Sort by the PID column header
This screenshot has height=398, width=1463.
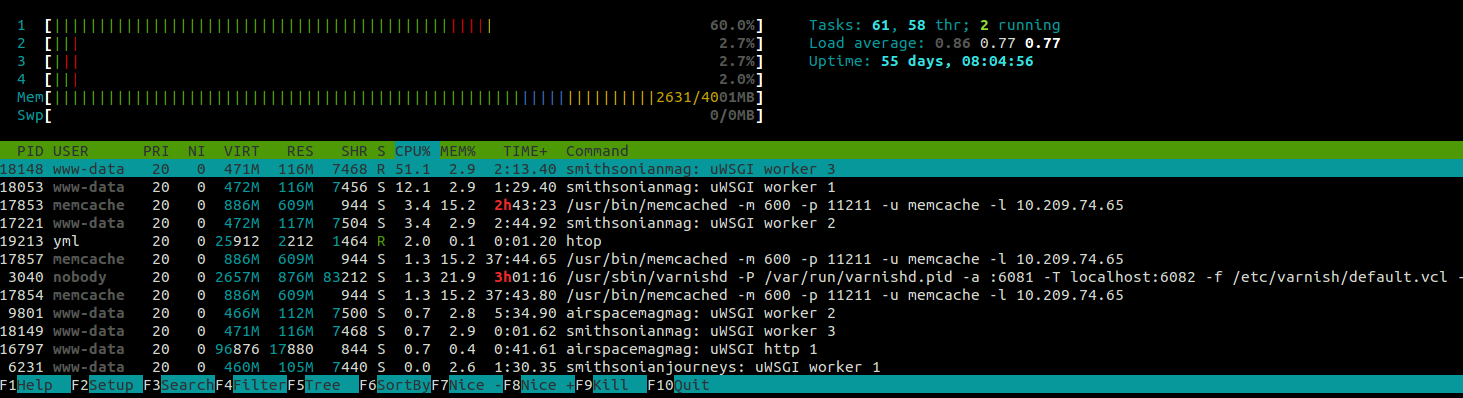coord(31,151)
